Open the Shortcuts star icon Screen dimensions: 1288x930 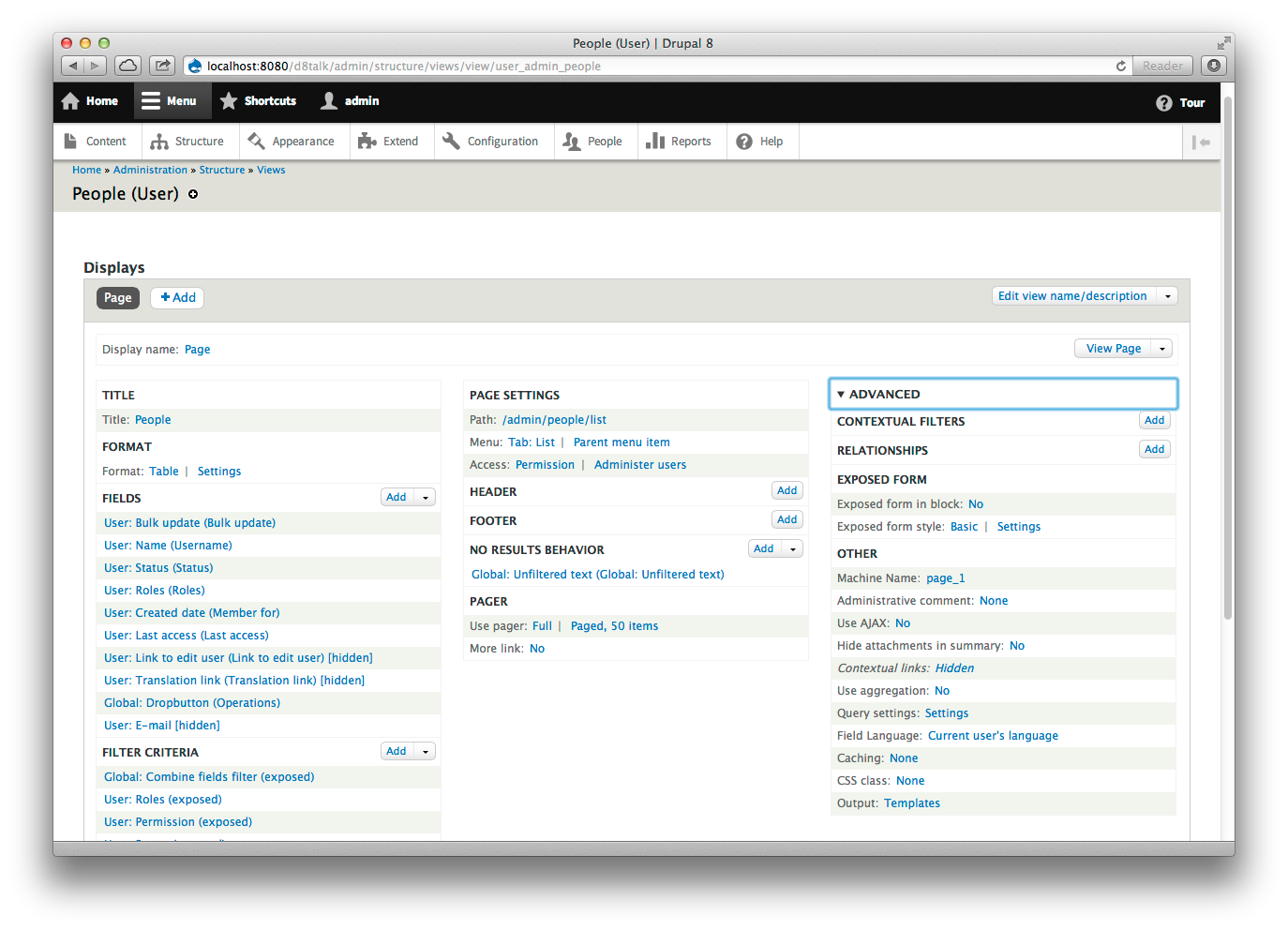[229, 101]
